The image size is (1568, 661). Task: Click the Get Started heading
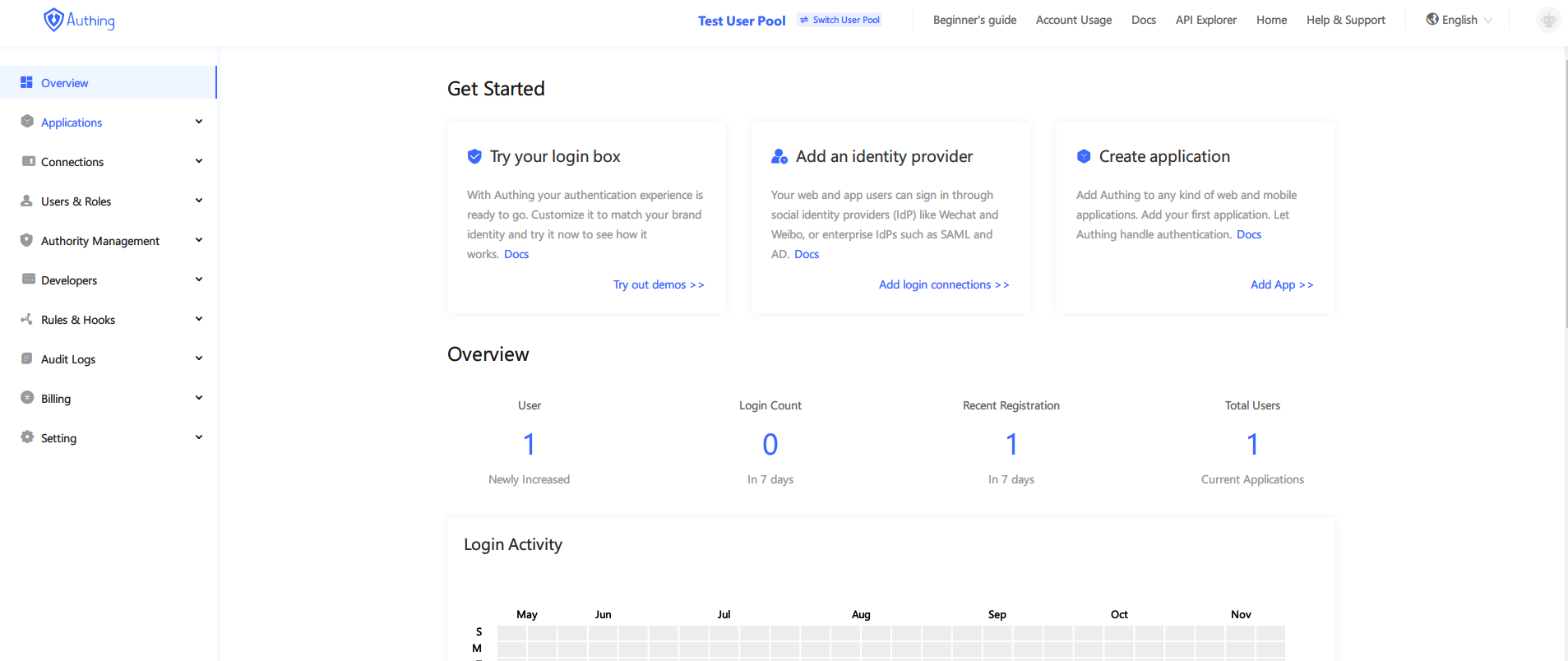[496, 89]
